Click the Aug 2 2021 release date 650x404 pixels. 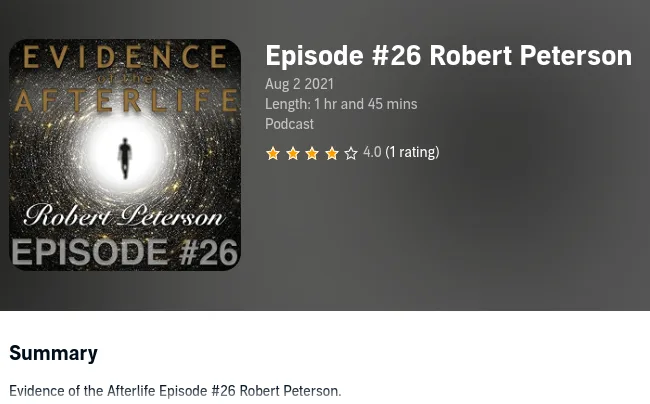299,84
